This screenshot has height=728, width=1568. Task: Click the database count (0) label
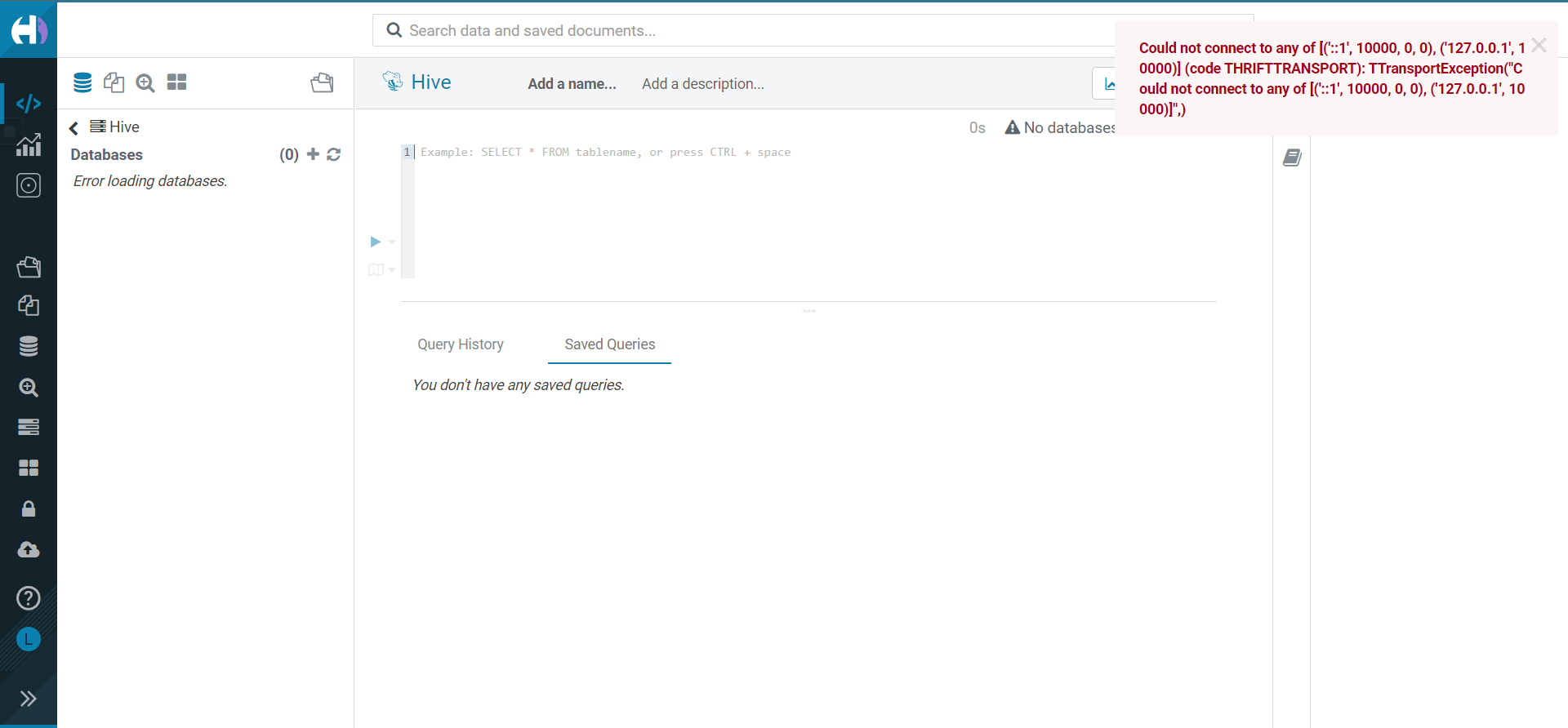click(x=289, y=154)
